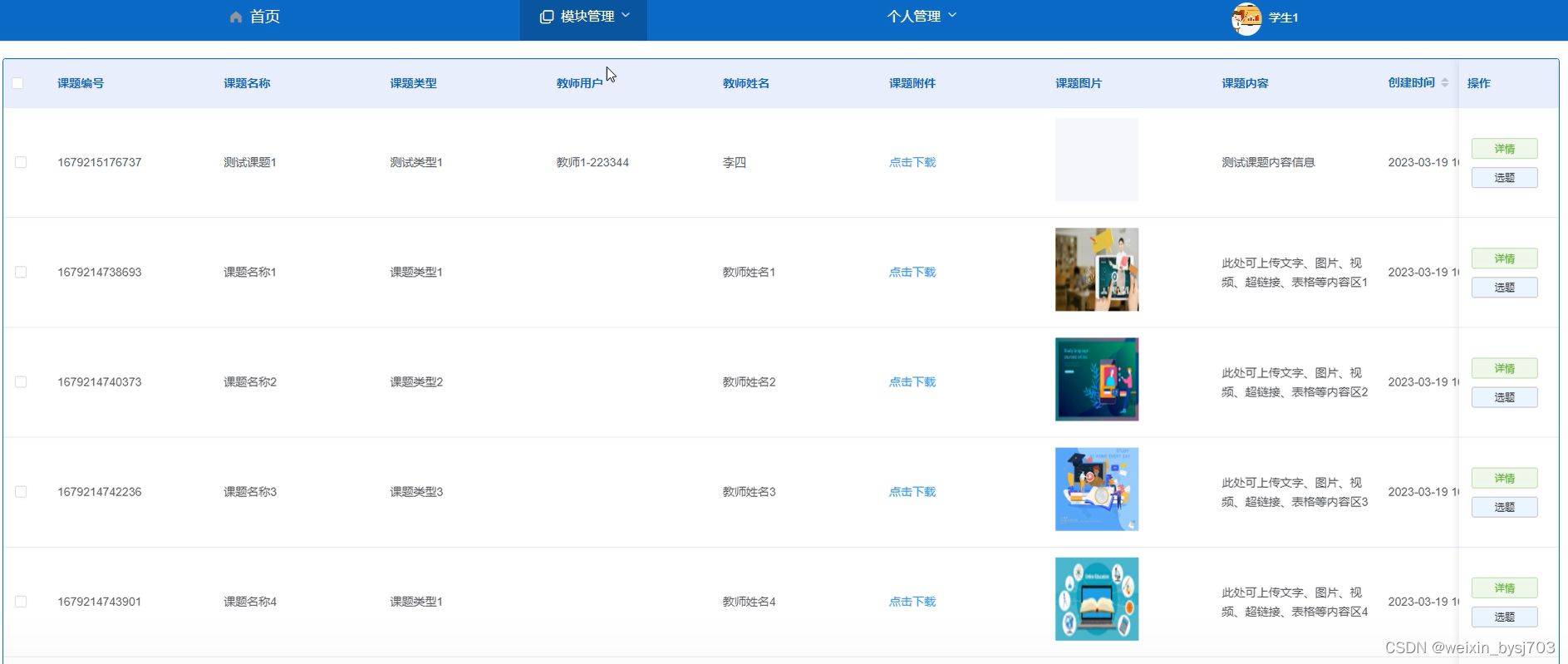Click the 操作 column header
Image resolution: width=1568 pixels, height=664 pixels.
[x=1478, y=83]
